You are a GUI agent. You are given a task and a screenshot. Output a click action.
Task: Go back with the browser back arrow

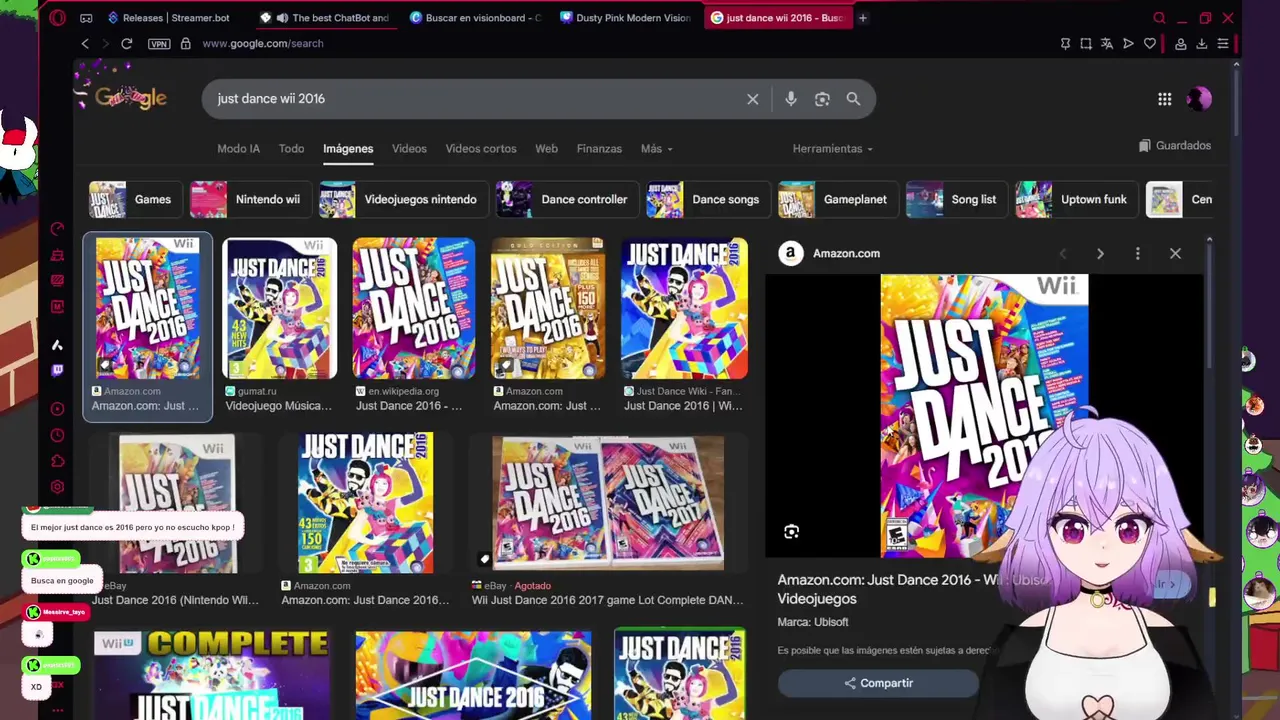click(85, 44)
